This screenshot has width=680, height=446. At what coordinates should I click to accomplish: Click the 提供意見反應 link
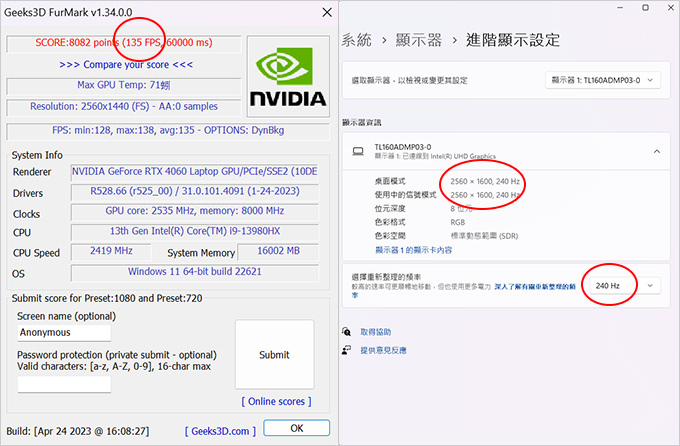383,350
